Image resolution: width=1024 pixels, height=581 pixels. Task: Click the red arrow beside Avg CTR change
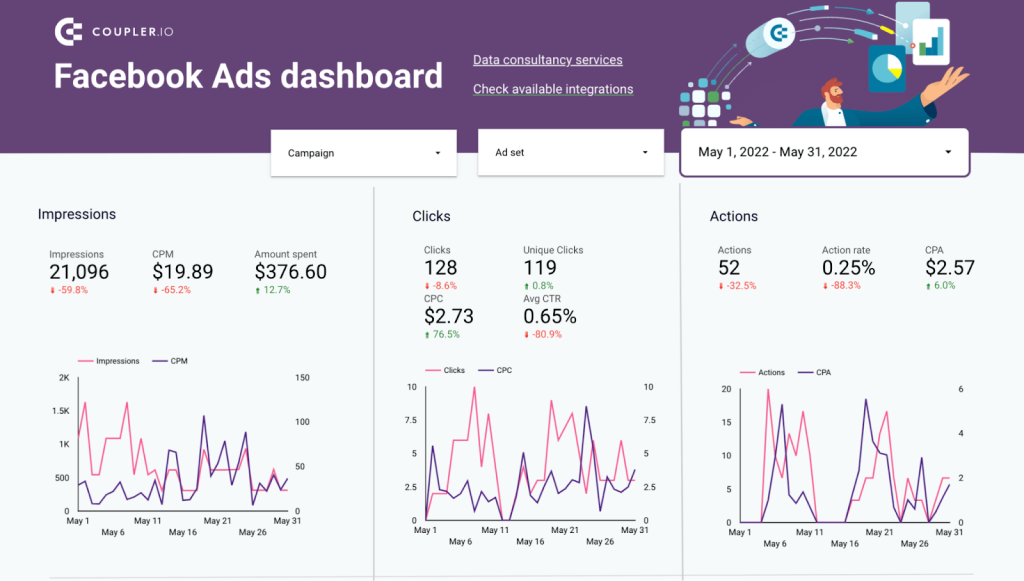[x=524, y=334]
